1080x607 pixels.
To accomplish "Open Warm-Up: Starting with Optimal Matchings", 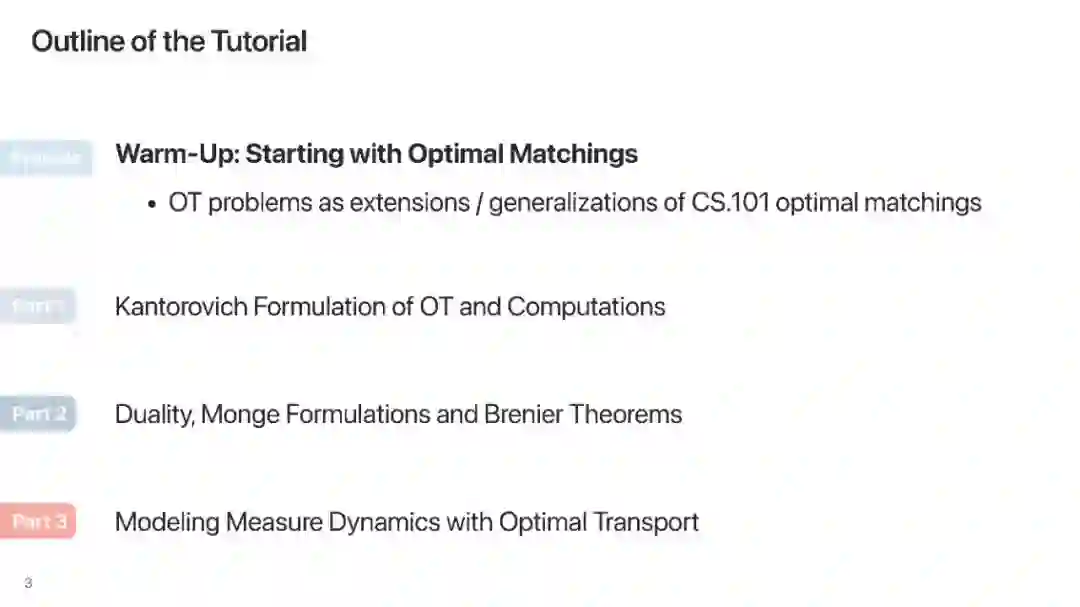I will 376,154.
